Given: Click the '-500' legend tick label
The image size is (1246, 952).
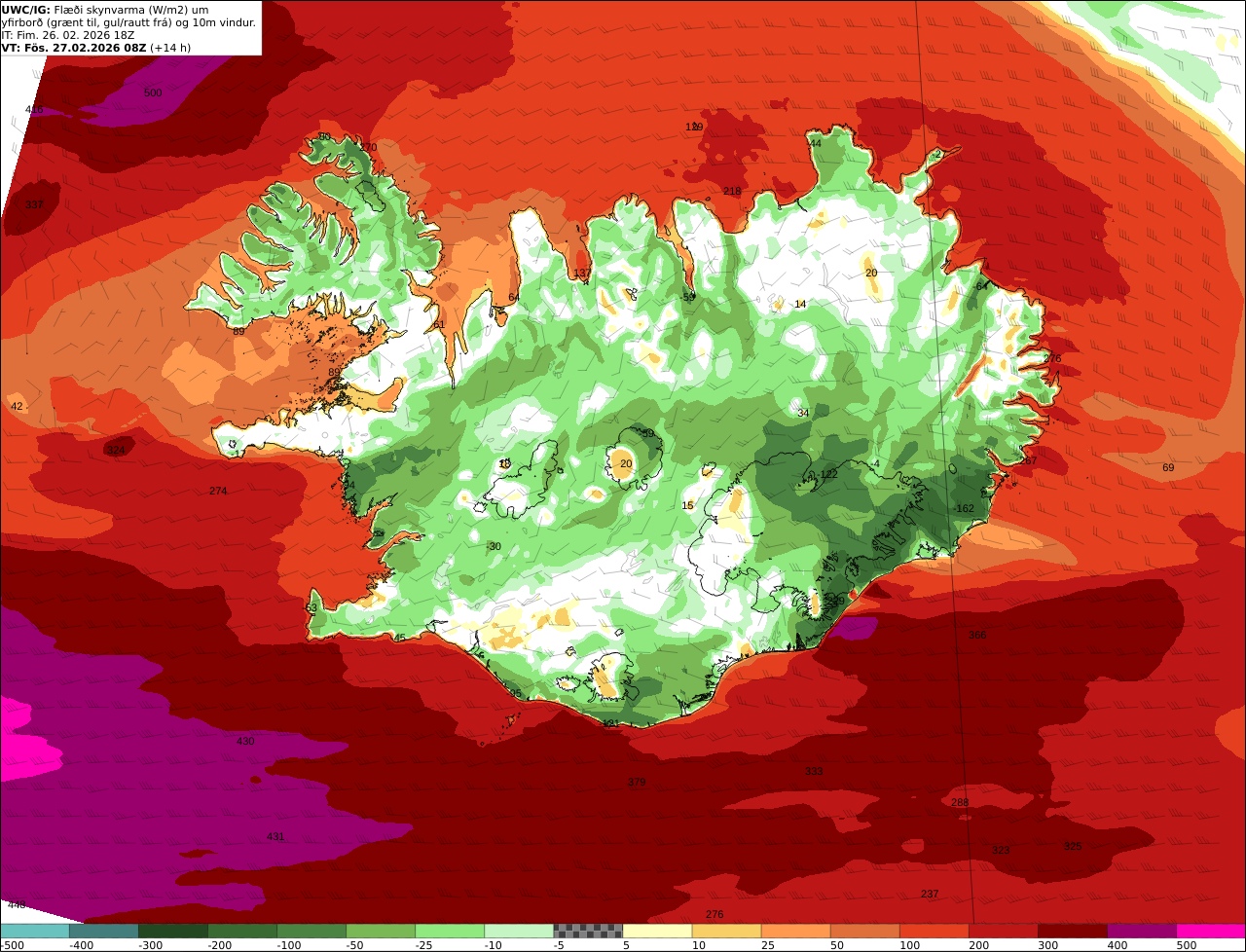Looking at the screenshot, I should point(12,945).
